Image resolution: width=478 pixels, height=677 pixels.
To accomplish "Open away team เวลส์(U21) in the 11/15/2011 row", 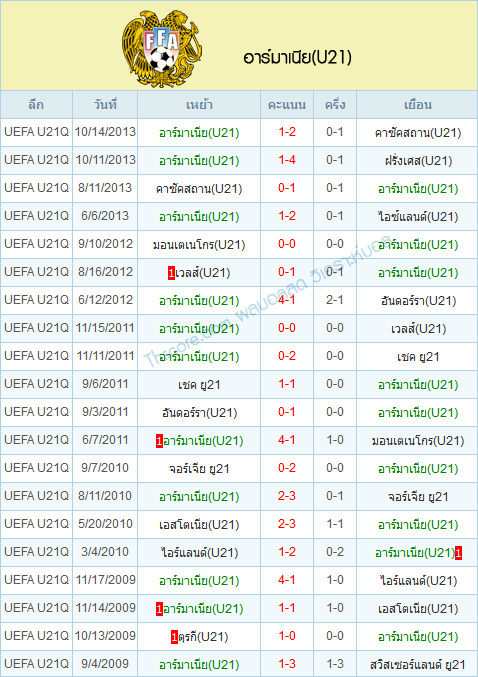I will click(418, 329).
